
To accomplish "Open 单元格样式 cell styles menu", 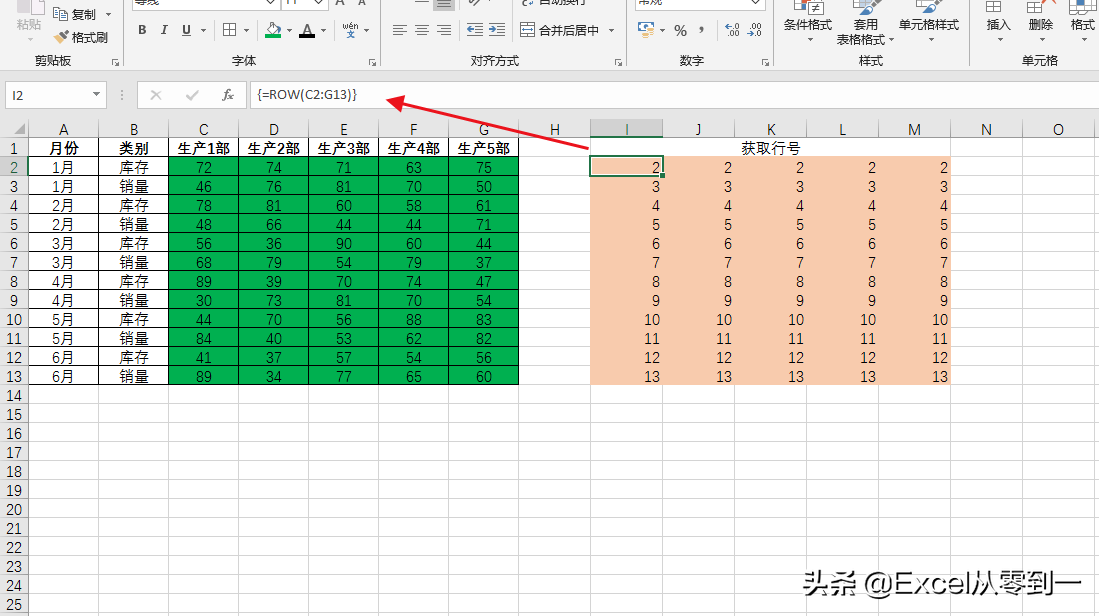I will click(x=929, y=22).
